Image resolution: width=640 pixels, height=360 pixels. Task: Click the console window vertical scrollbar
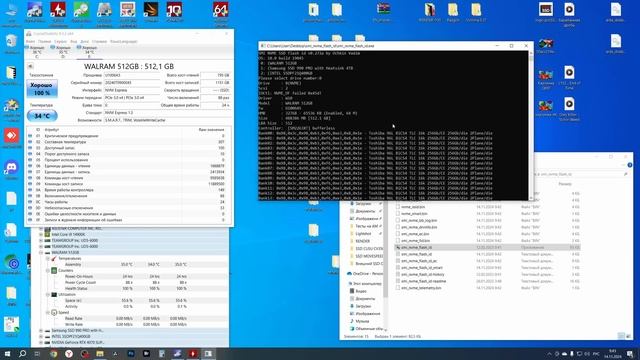(531, 125)
